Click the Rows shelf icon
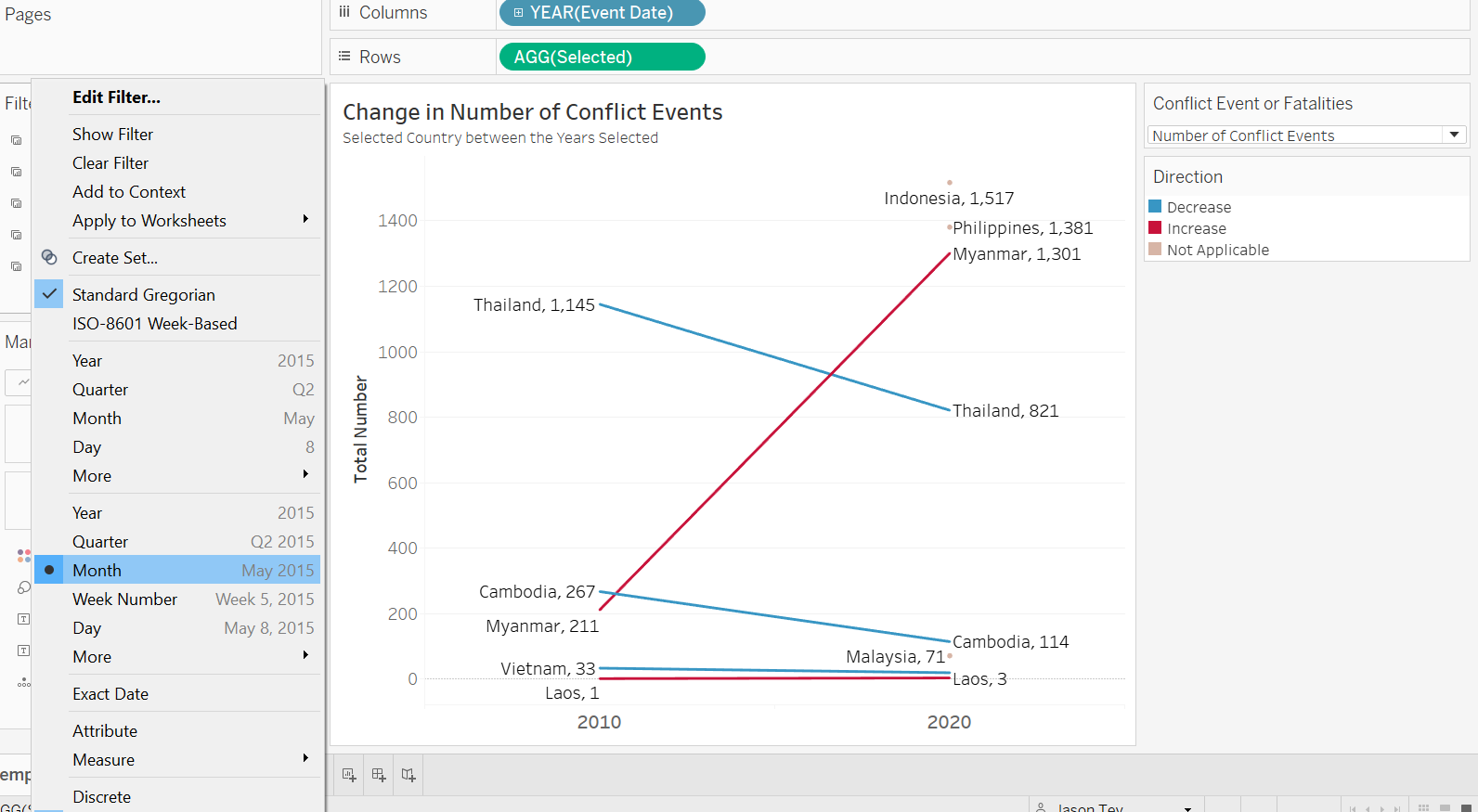 (x=344, y=57)
